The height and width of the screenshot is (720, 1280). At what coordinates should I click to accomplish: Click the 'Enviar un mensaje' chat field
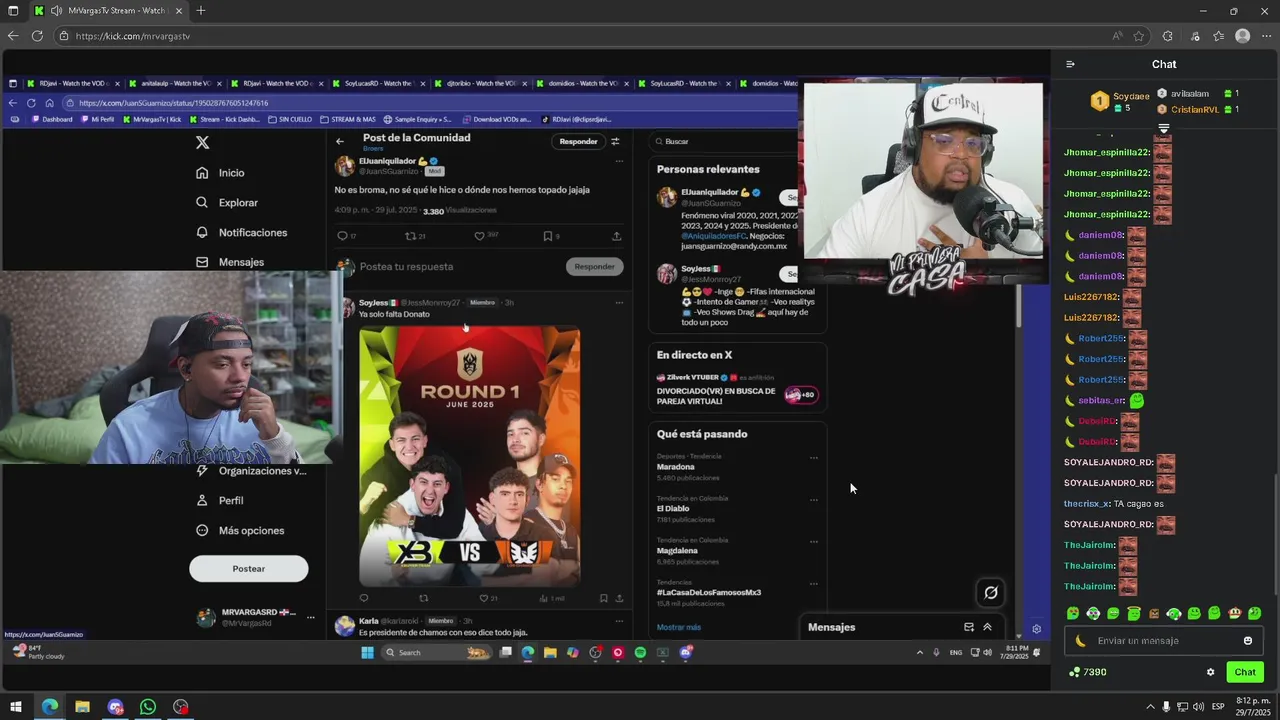pyautogui.click(x=1165, y=641)
